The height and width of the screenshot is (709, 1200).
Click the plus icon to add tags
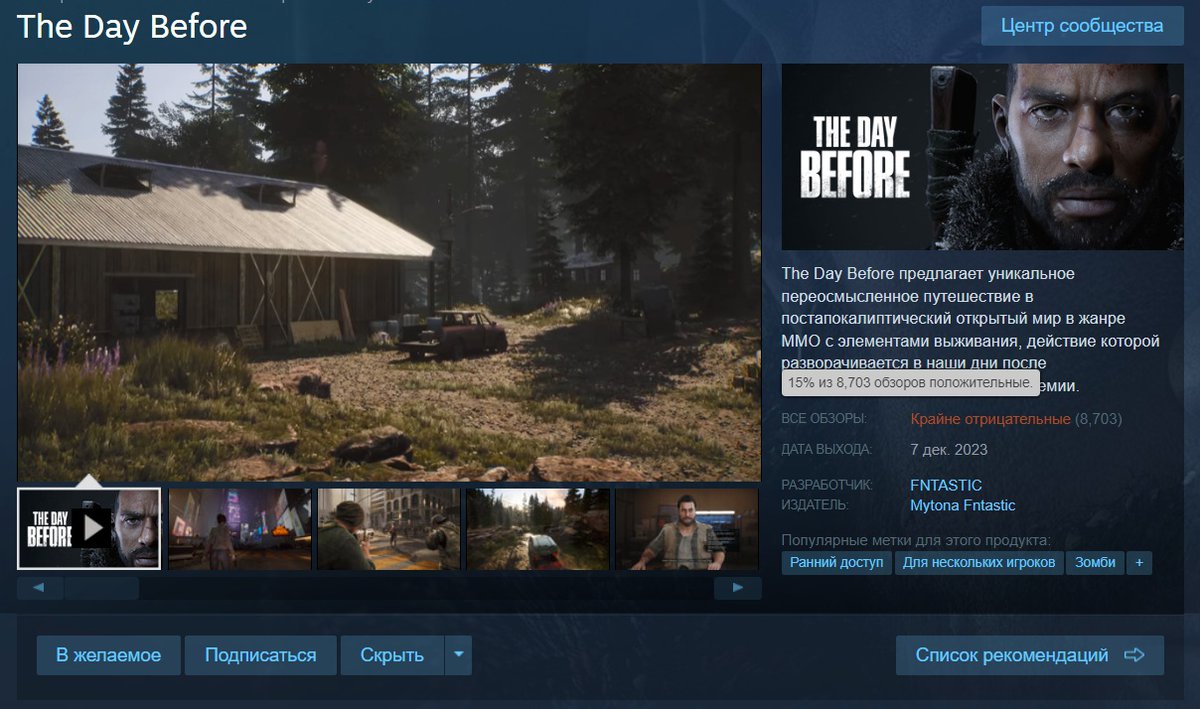(x=1138, y=563)
